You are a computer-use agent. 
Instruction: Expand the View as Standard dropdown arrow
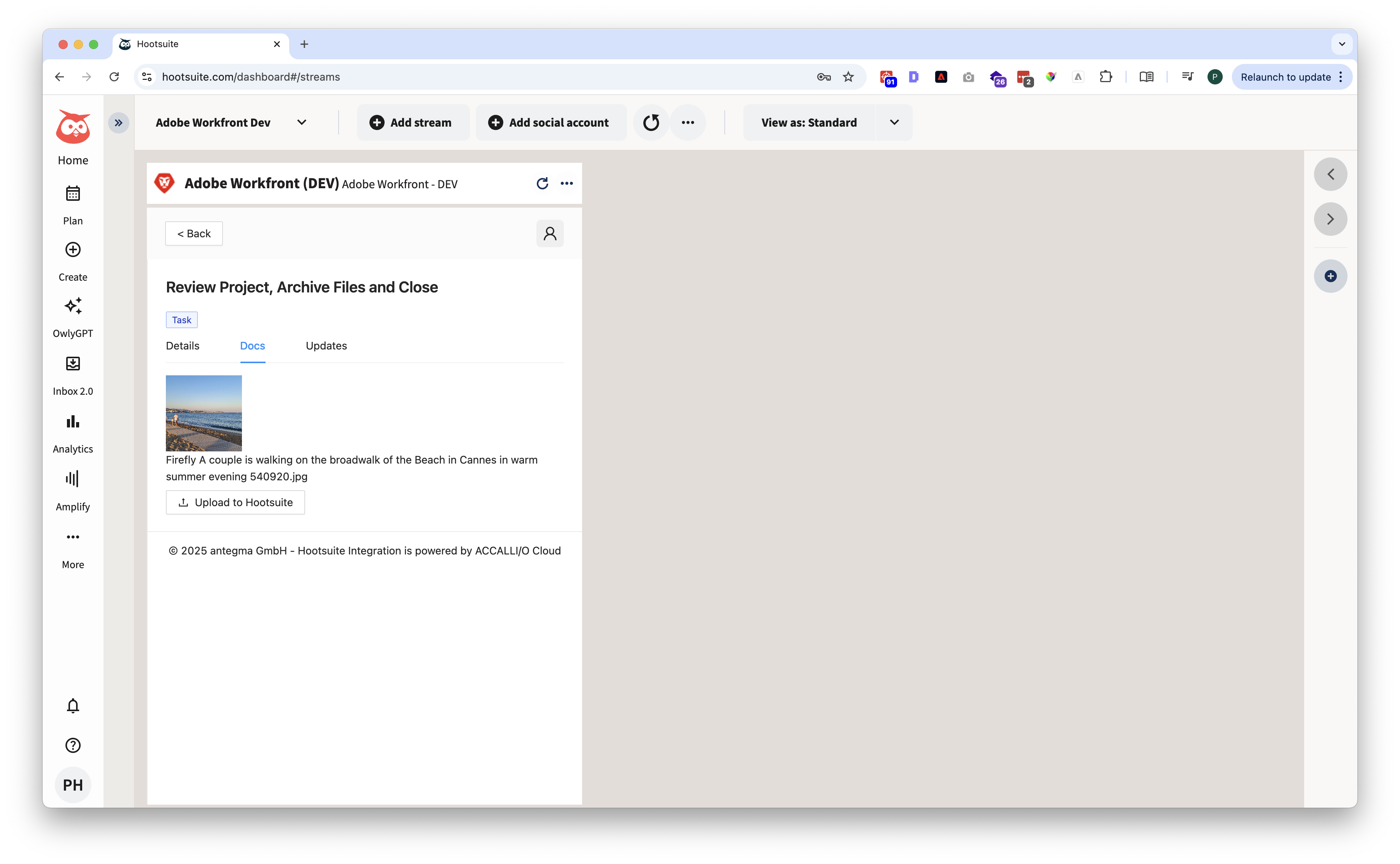(x=894, y=123)
